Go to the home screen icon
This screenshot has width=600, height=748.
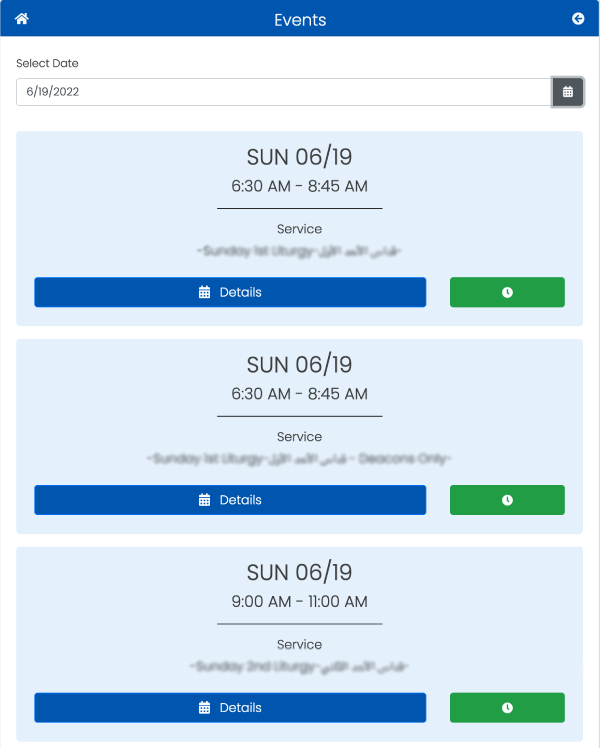(22, 19)
